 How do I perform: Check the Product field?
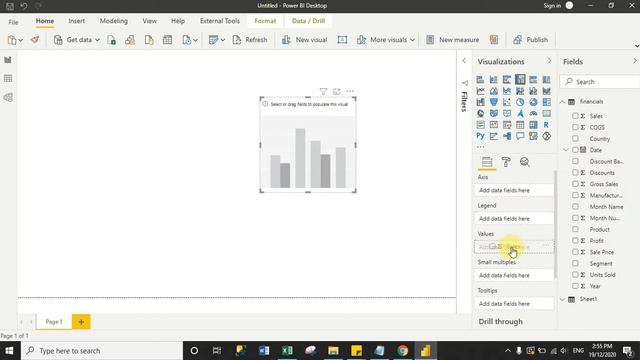click(x=575, y=229)
